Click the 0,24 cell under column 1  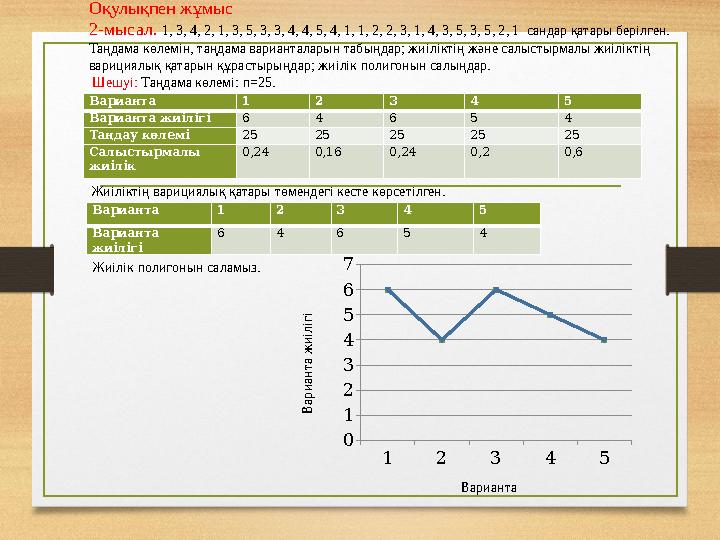[273, 161]
